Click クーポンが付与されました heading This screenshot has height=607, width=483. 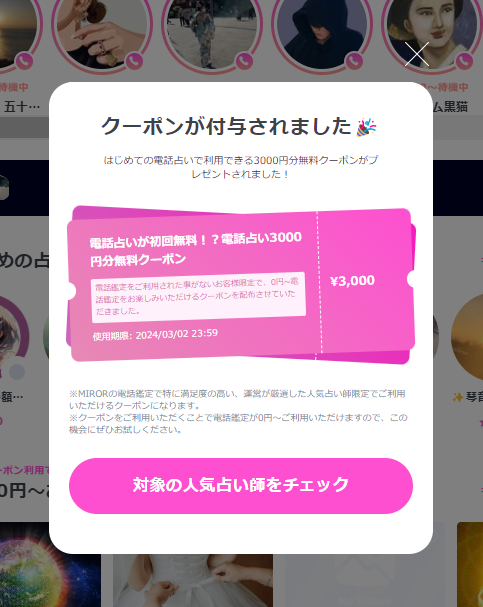pos(226,127)
